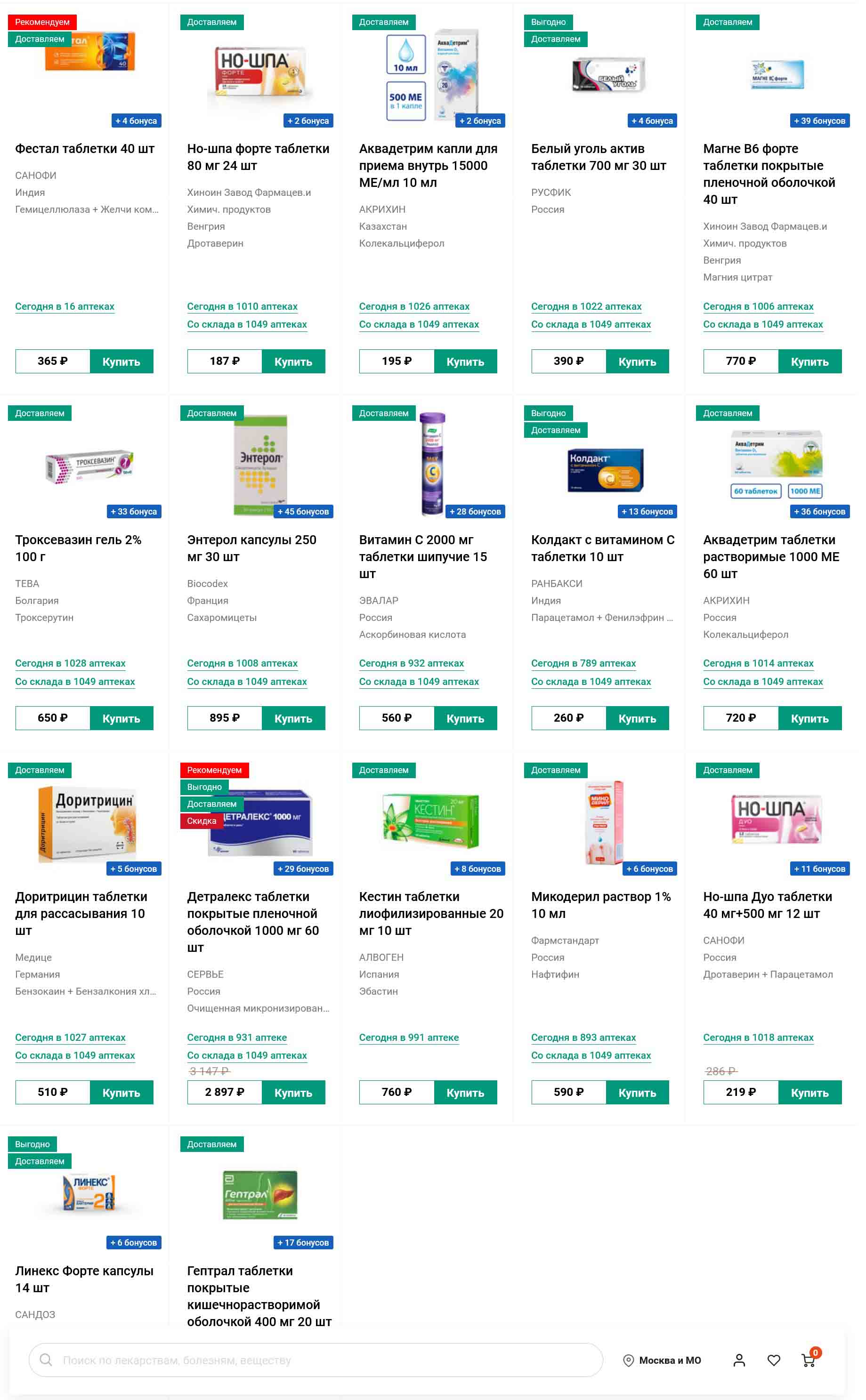This screenshot has width=866, height=1400.
Task: Click Рекомендуем badge on Фестал
Action: (x=42, y=22)
